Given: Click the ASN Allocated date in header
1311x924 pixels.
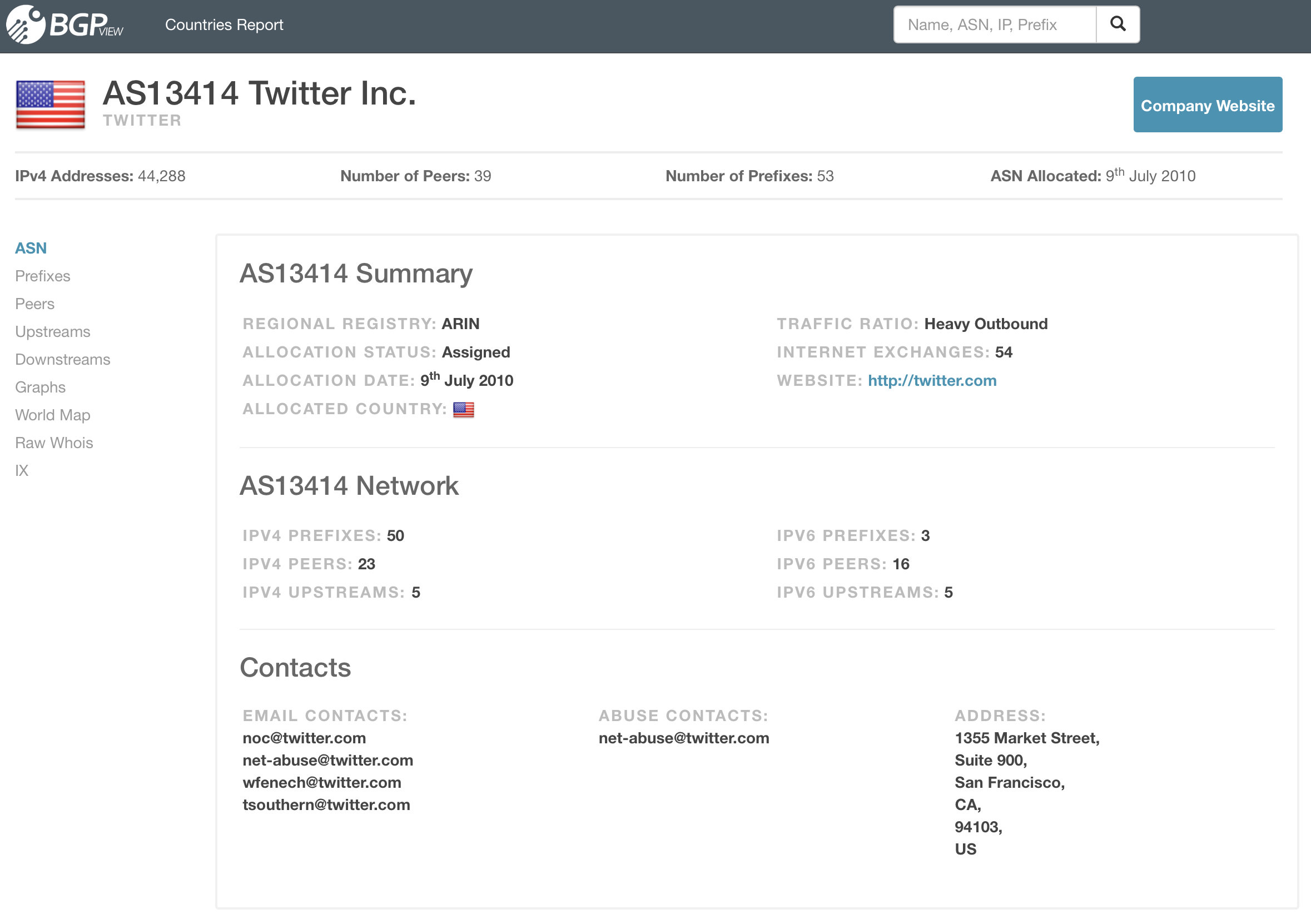Looking at the screenshot, I should [x=1150, y=175].
